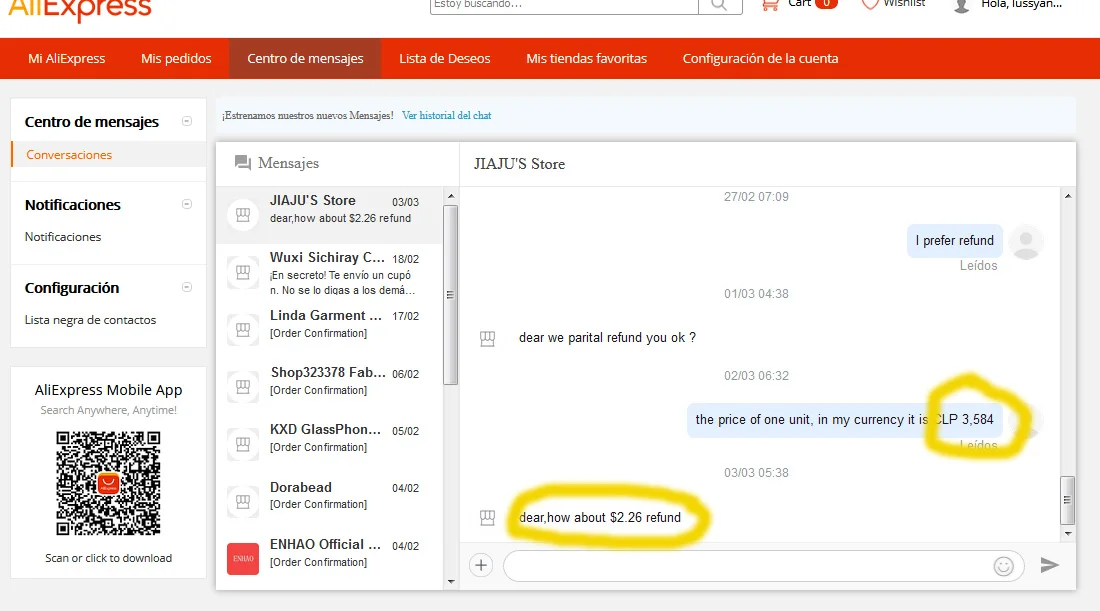Go to Mis pedidos tab
This screenshot has width=1100, height=611.
point(176,58)
